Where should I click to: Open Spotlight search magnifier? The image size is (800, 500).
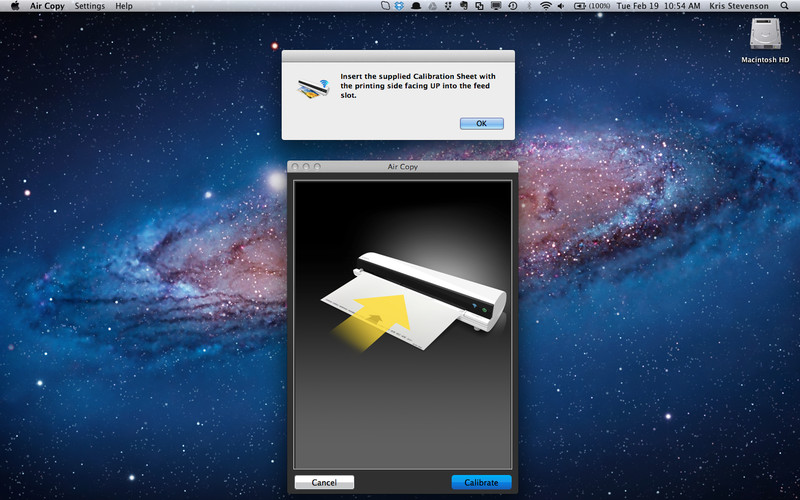pos(784,6)
